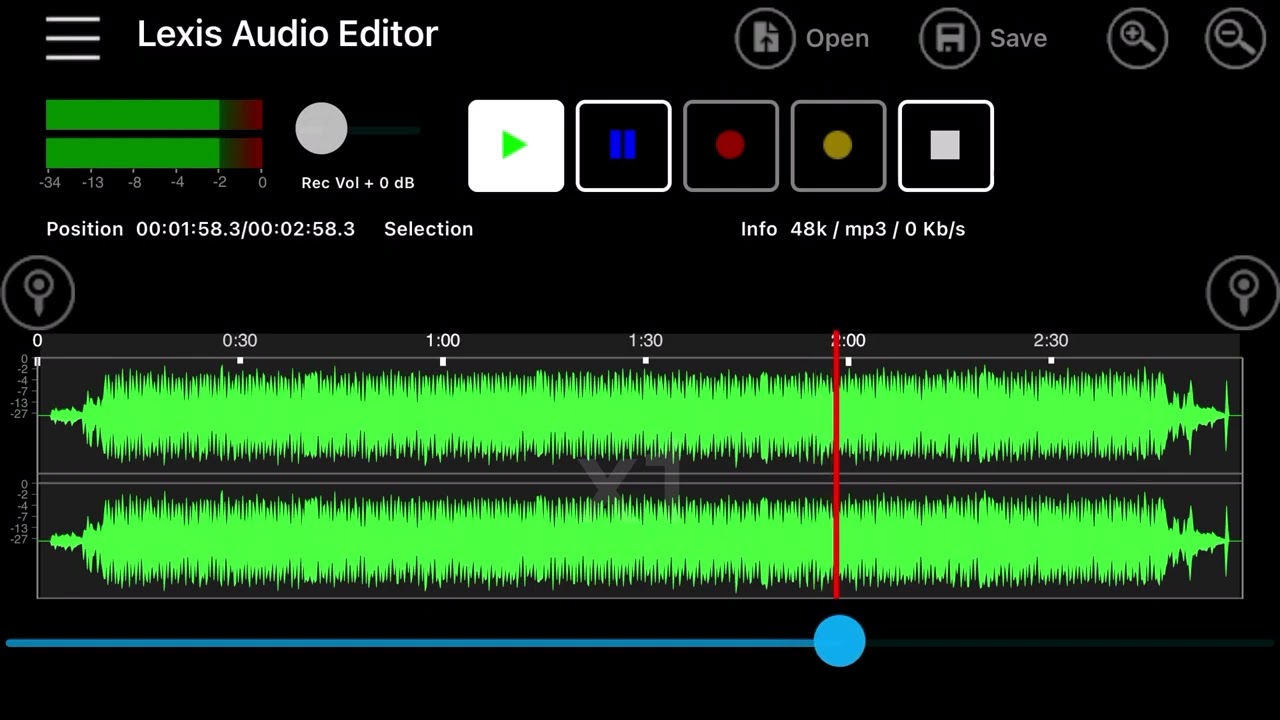Click the Lexis Audio Editor title
The height and width of the screenshot is (720, 1280).
tap(287, 34)
